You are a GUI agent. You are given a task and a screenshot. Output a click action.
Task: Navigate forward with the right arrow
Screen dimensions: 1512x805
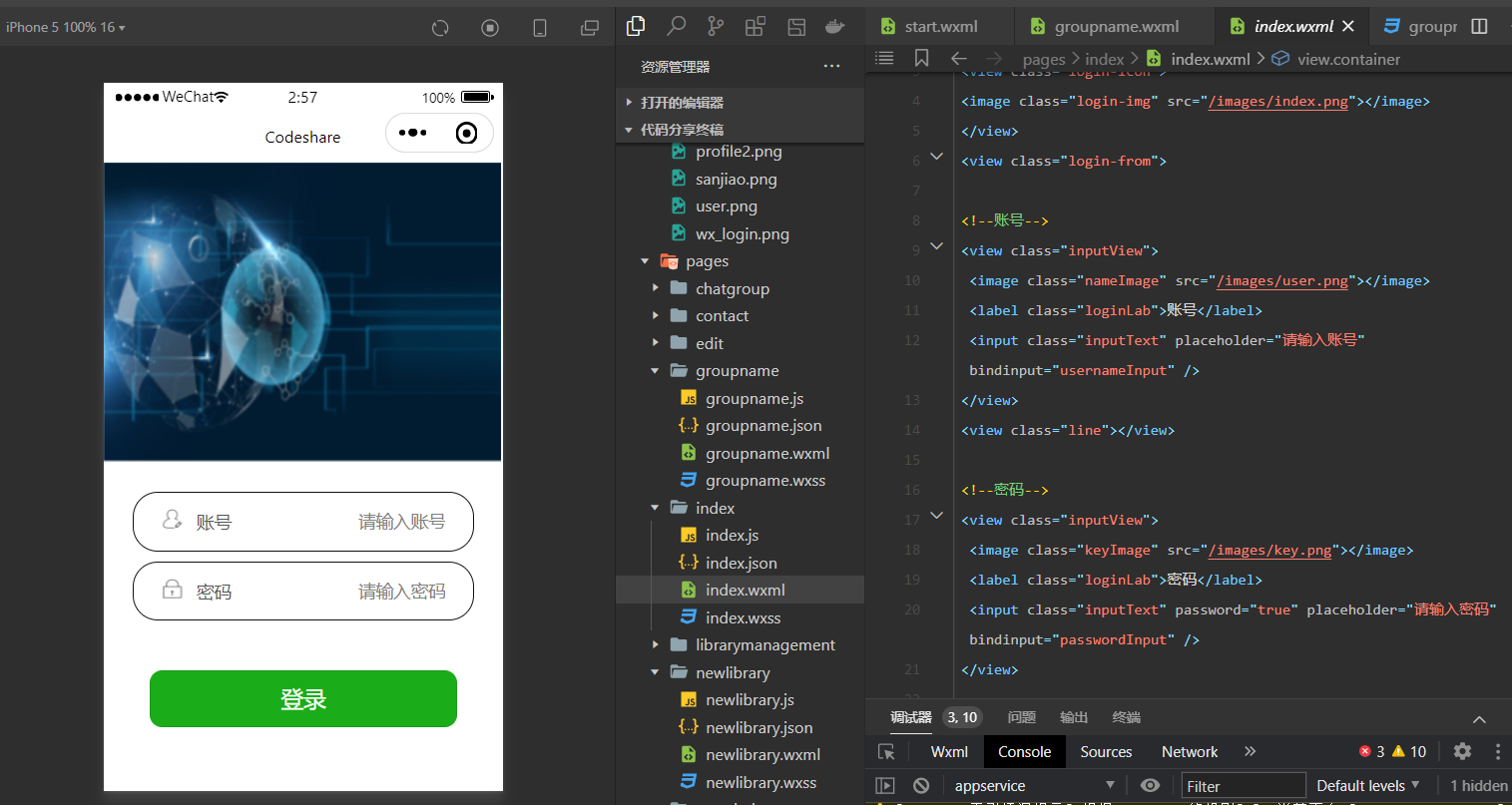pyautogui.click(x=994, y=58)
